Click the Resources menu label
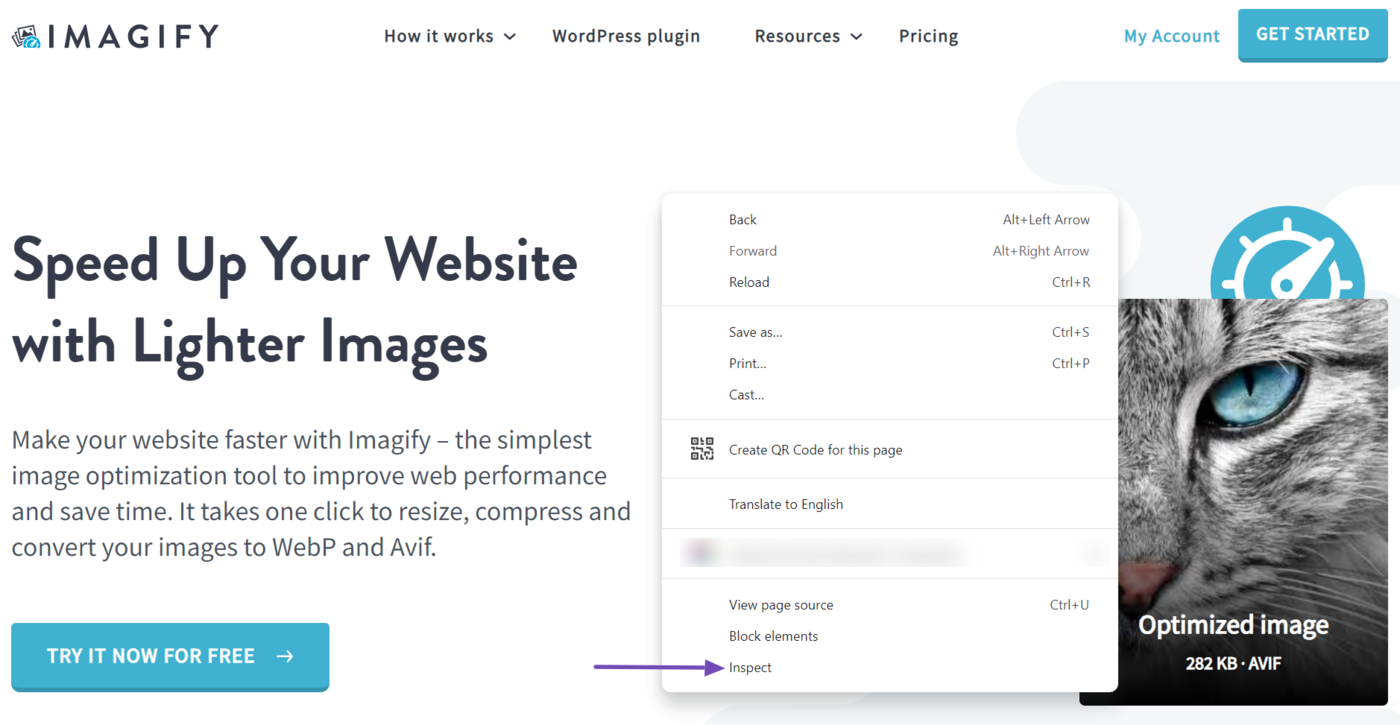 (797, 36)
